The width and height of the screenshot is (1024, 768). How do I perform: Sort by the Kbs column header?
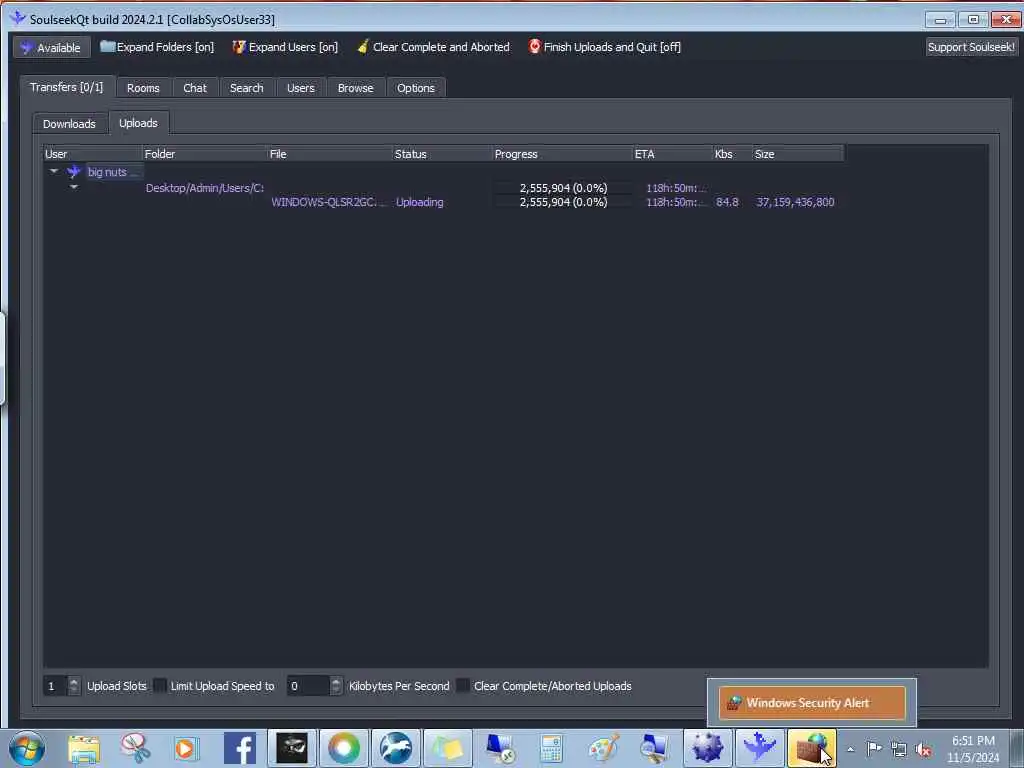(x=733, y=154)
